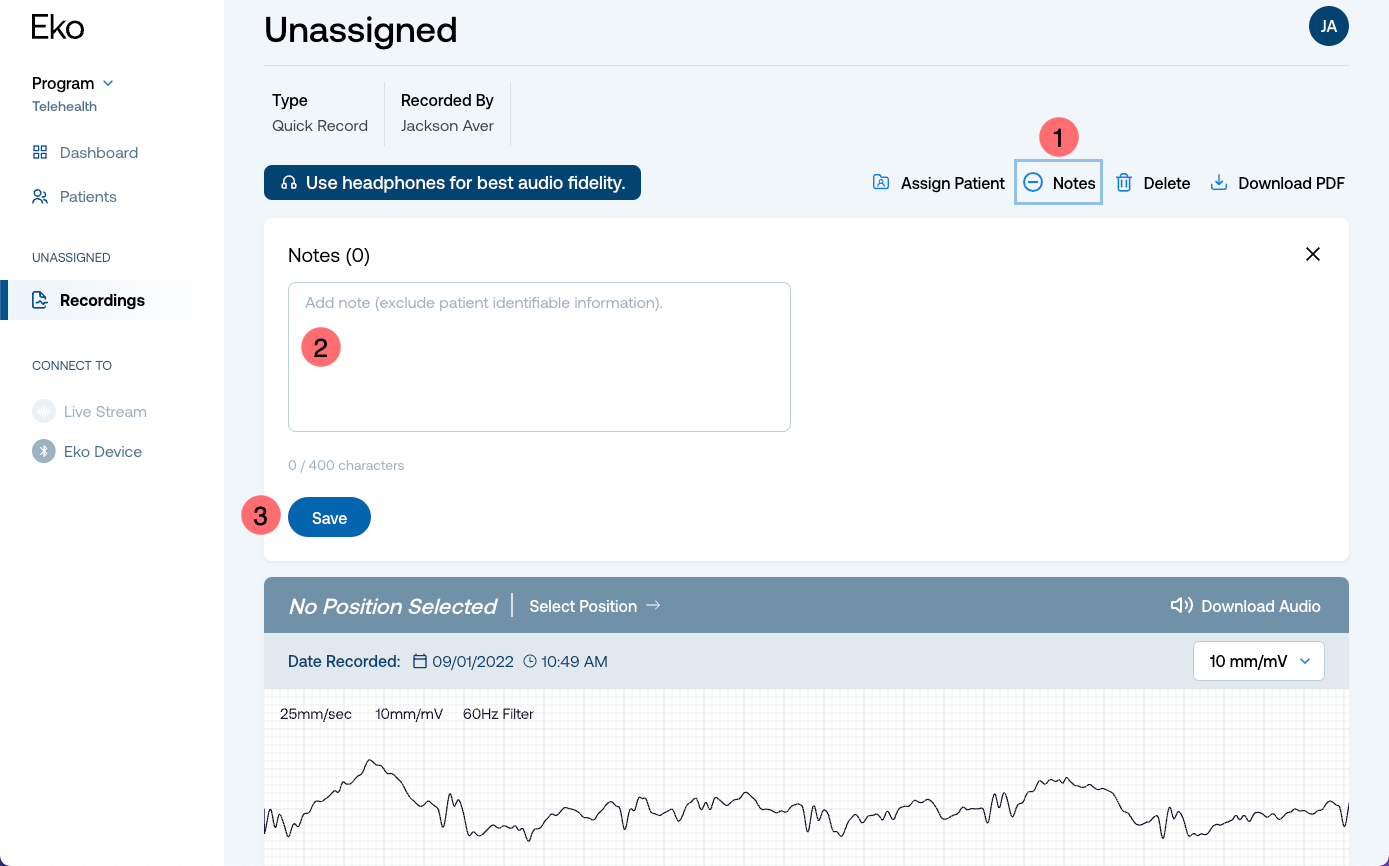The image size is (1389, 866).
Task: Click the Assign Patient button
Action: click(938, 183)
